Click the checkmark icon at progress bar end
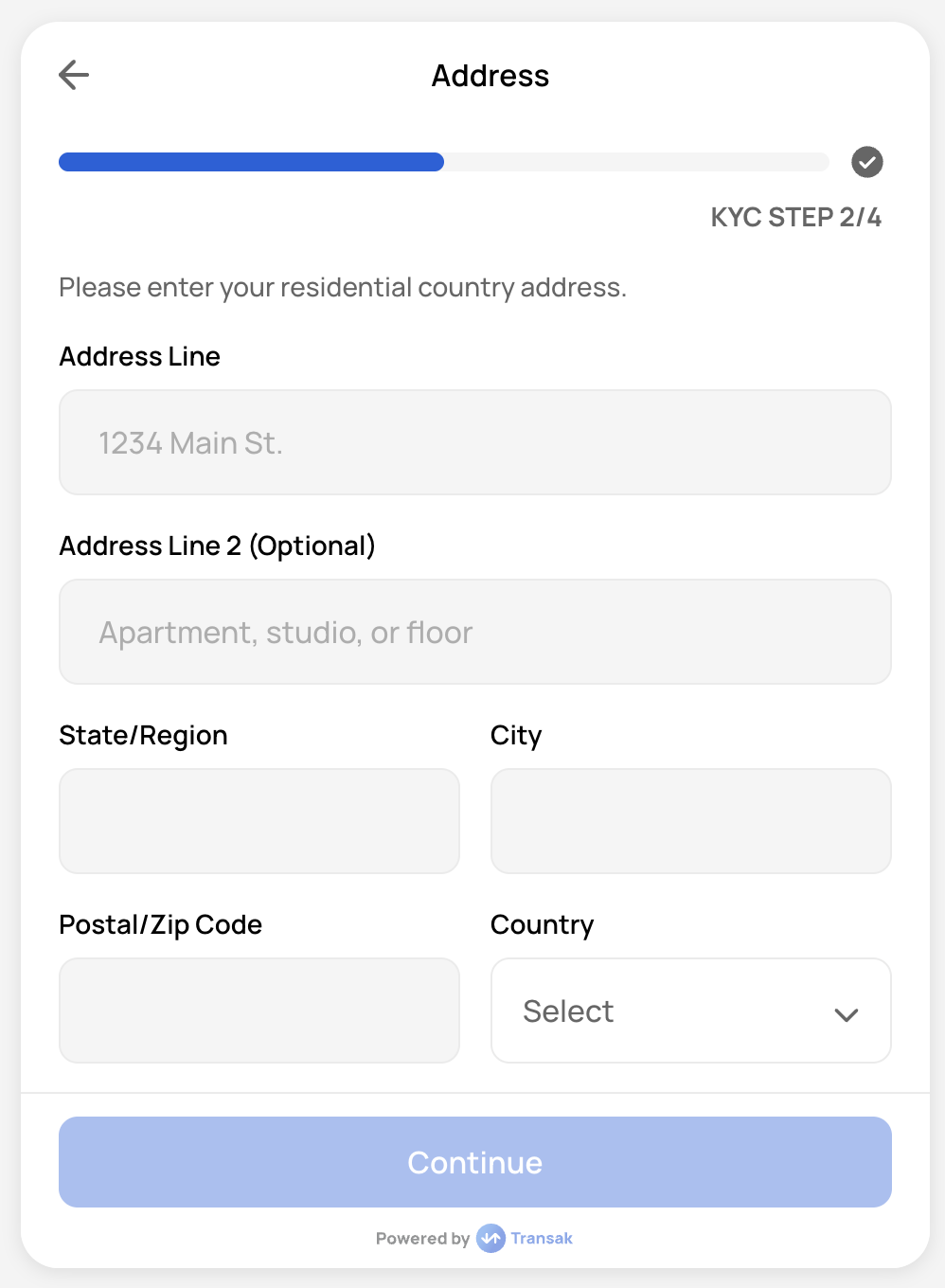The image size is (945, 1288). 866,162
